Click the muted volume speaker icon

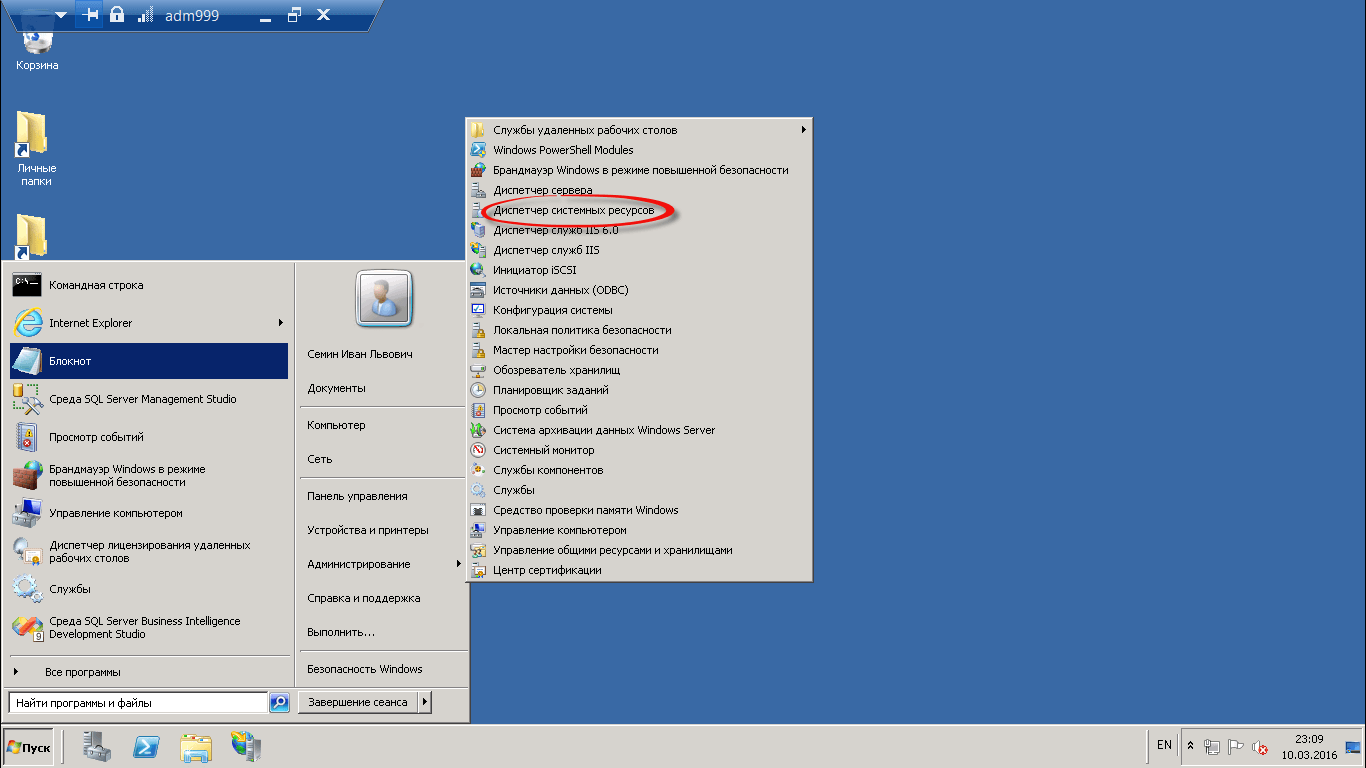pyautogui.click(x=1260, y=747)
